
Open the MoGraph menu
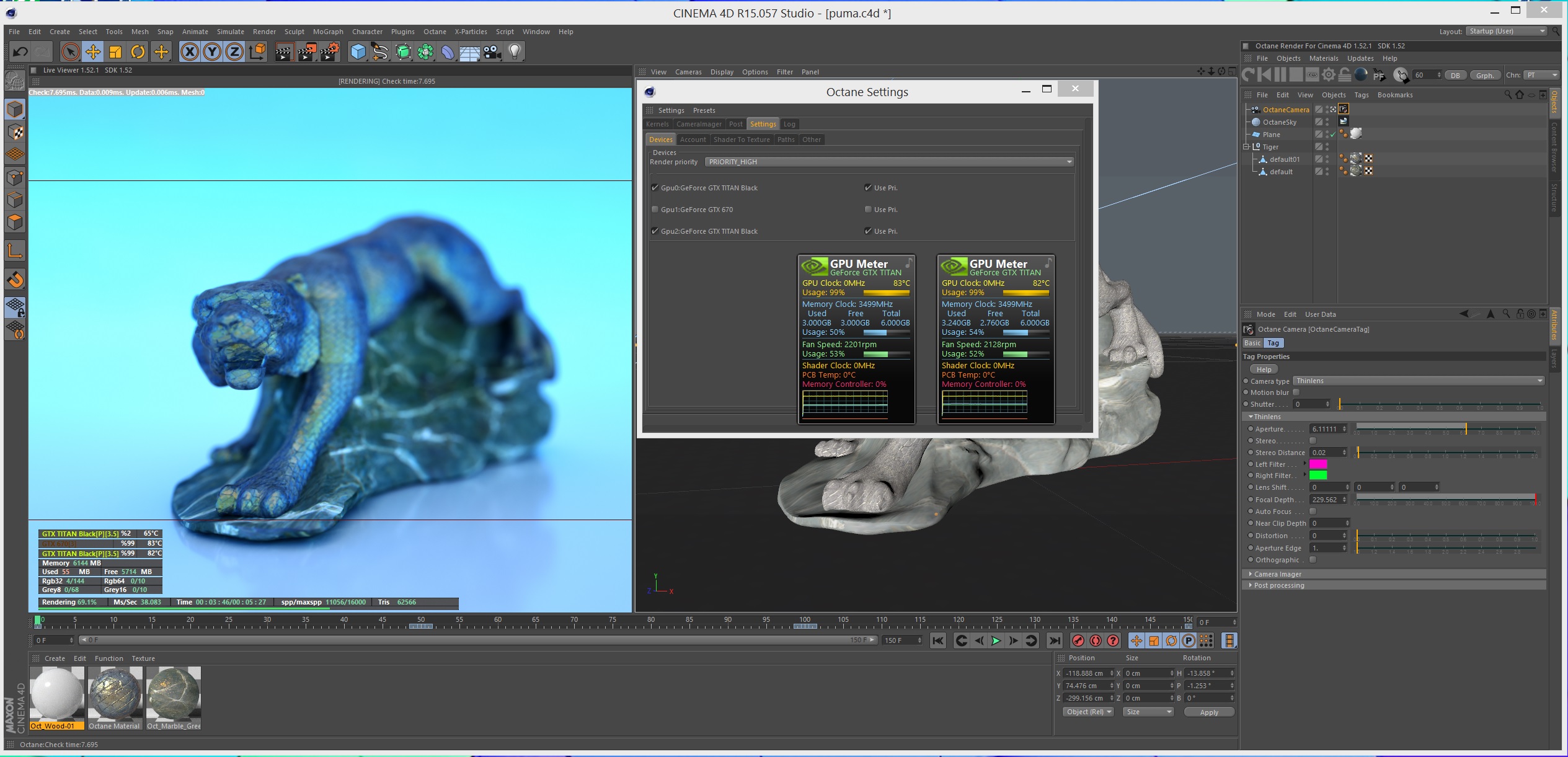(327, 32)
